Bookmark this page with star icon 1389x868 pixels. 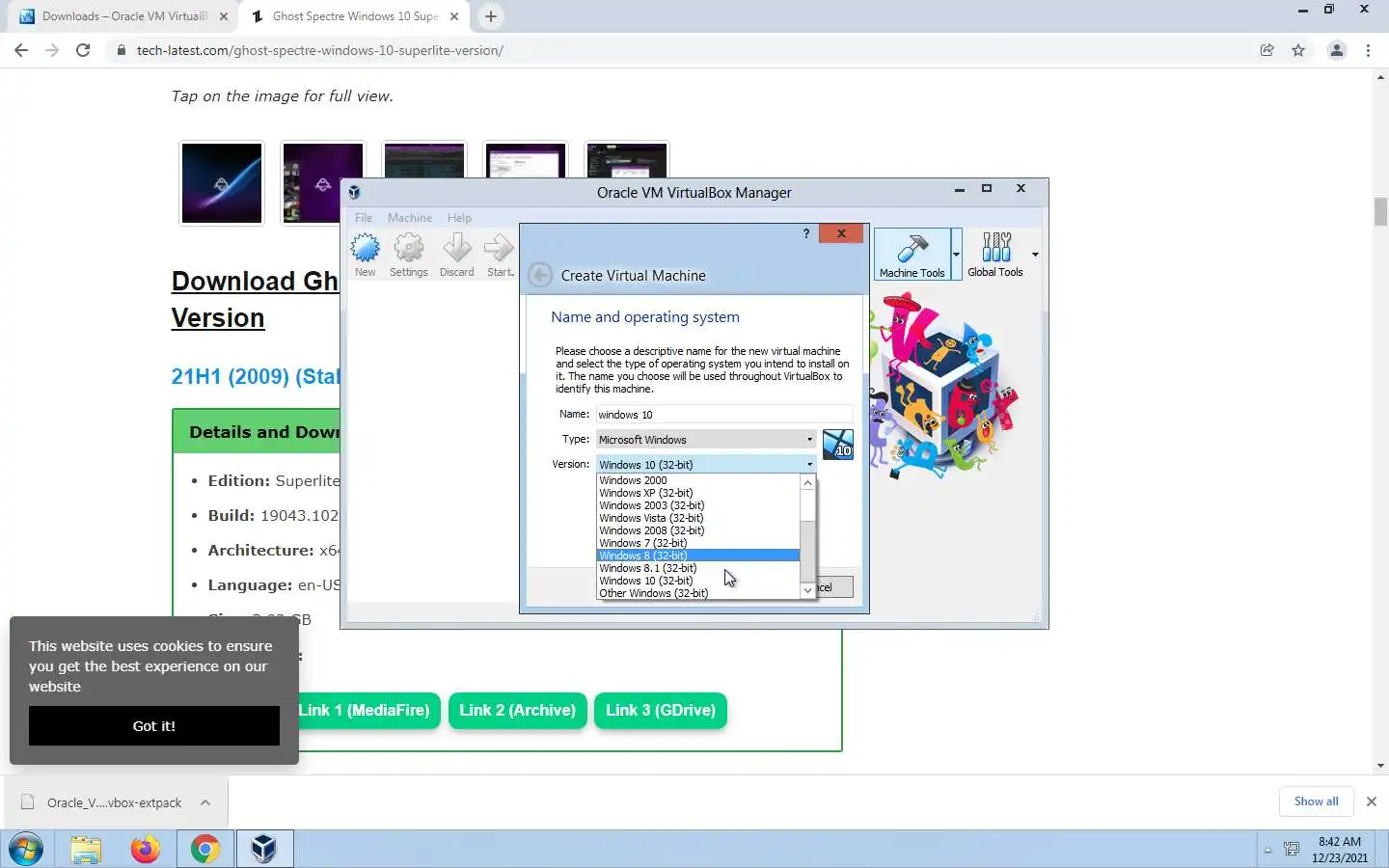tap(1298, 50)
